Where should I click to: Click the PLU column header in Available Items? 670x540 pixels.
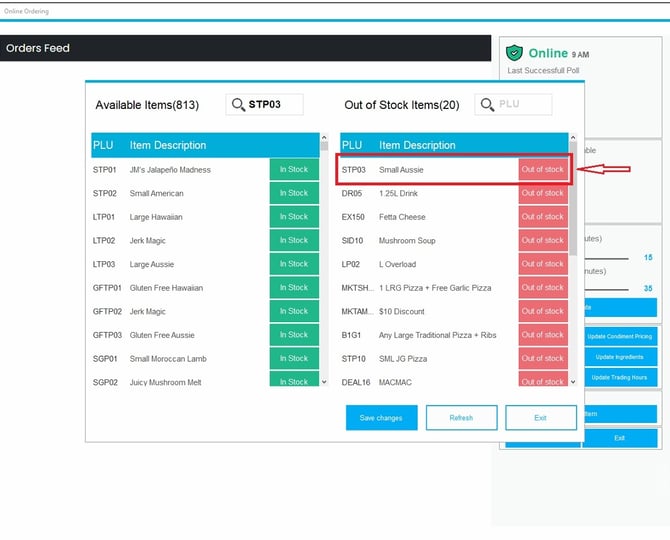103,145
